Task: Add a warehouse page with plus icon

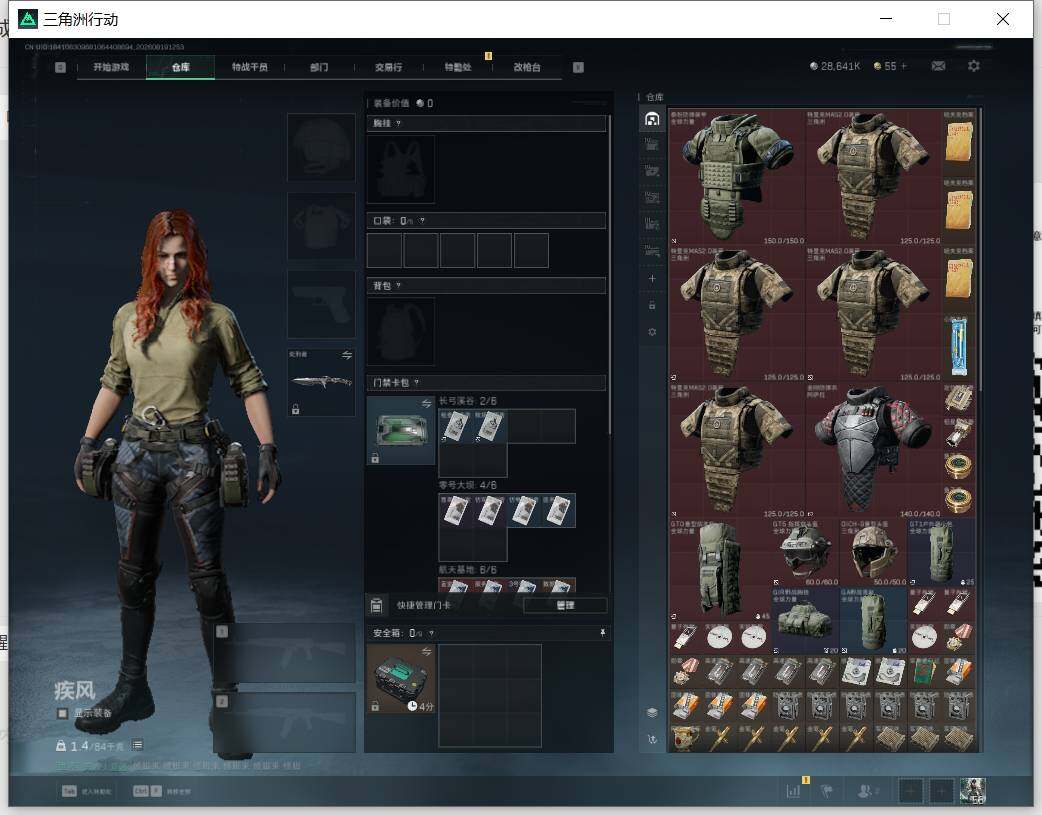Action: click(652, 279)
